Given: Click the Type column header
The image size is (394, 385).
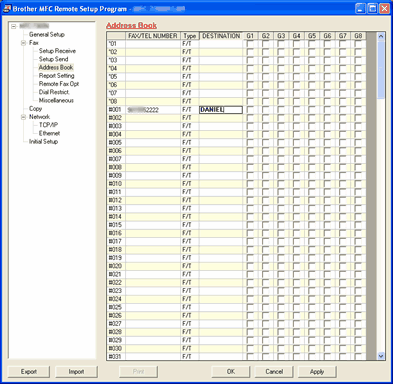Looking at the screenshot, I should [190, 36].
